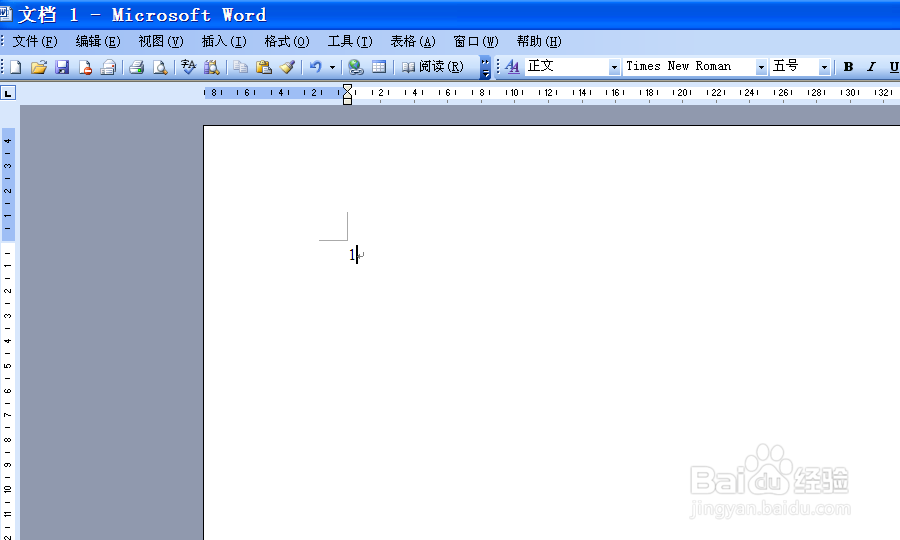The image size is (900, 540).
Task: Click the e-mail envelope icon
Action: [x=108, y=67]
